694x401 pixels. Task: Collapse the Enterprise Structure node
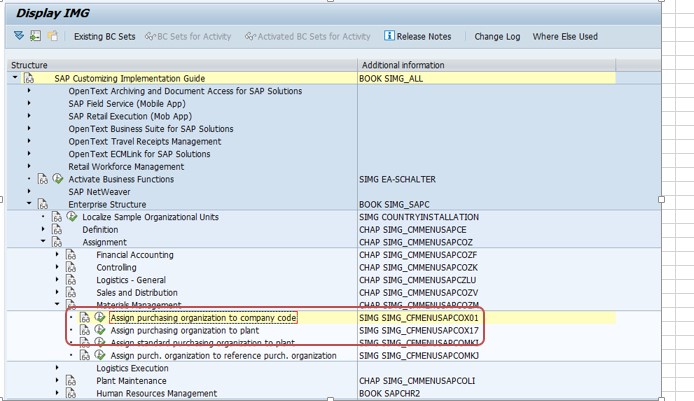coord(29,204)
